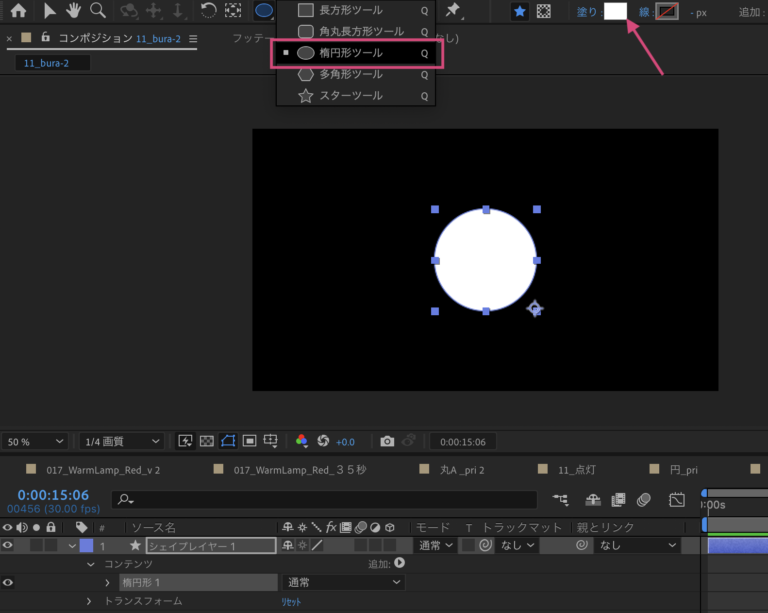Click the channel color display icon
Screen dimensions: 768x613
tap(302, 441)
